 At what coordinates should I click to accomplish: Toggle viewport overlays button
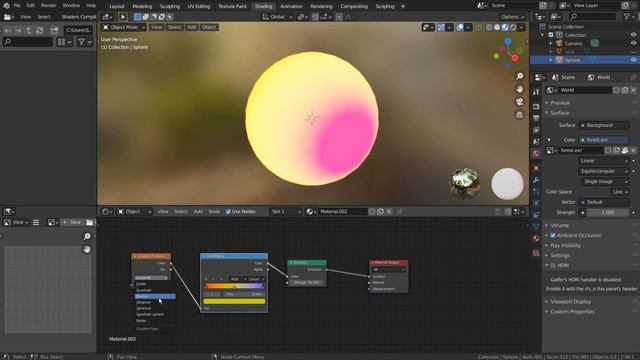460,27
